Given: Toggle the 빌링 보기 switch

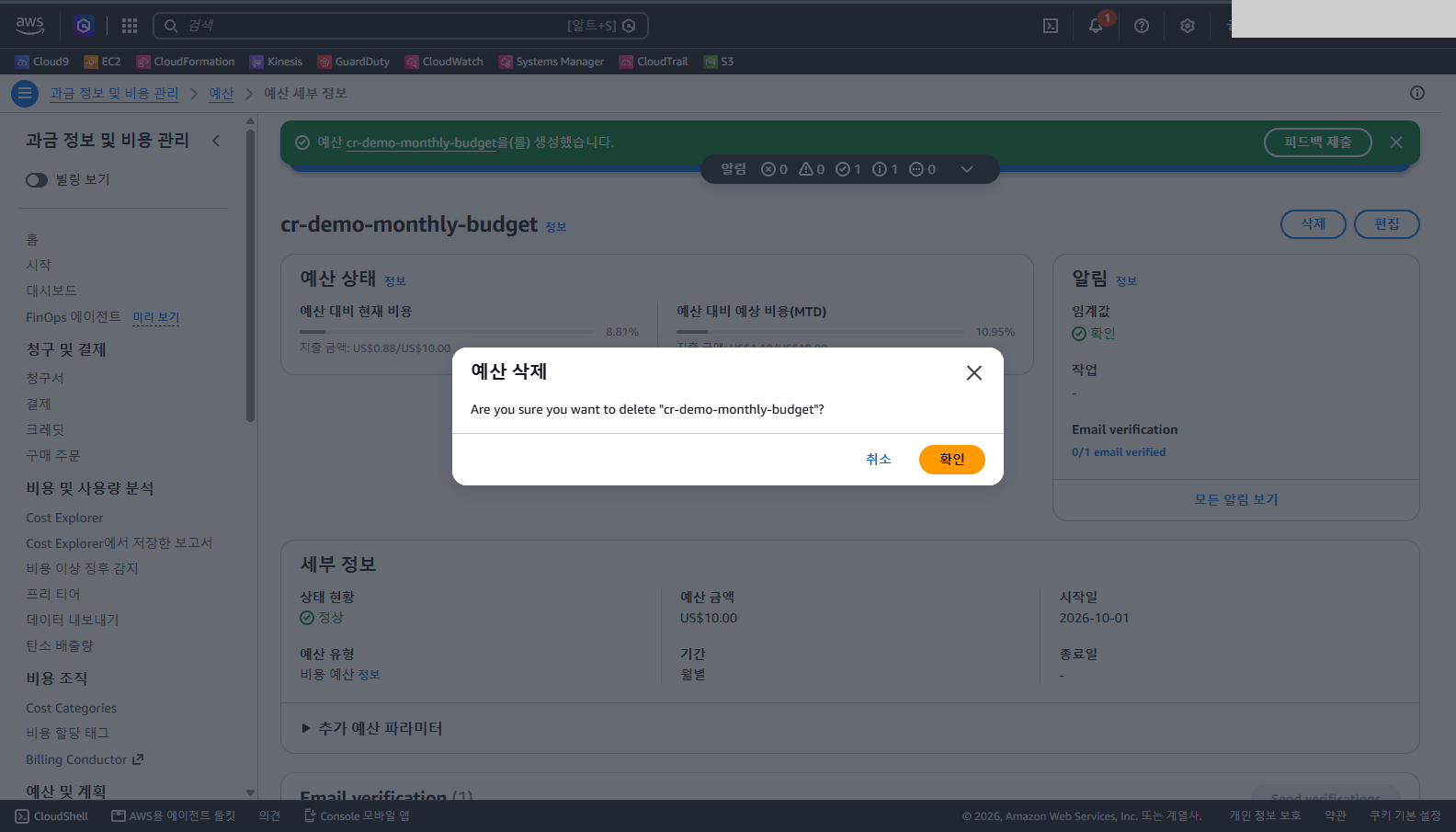Looking at the screenshot, I should (37, 180).
